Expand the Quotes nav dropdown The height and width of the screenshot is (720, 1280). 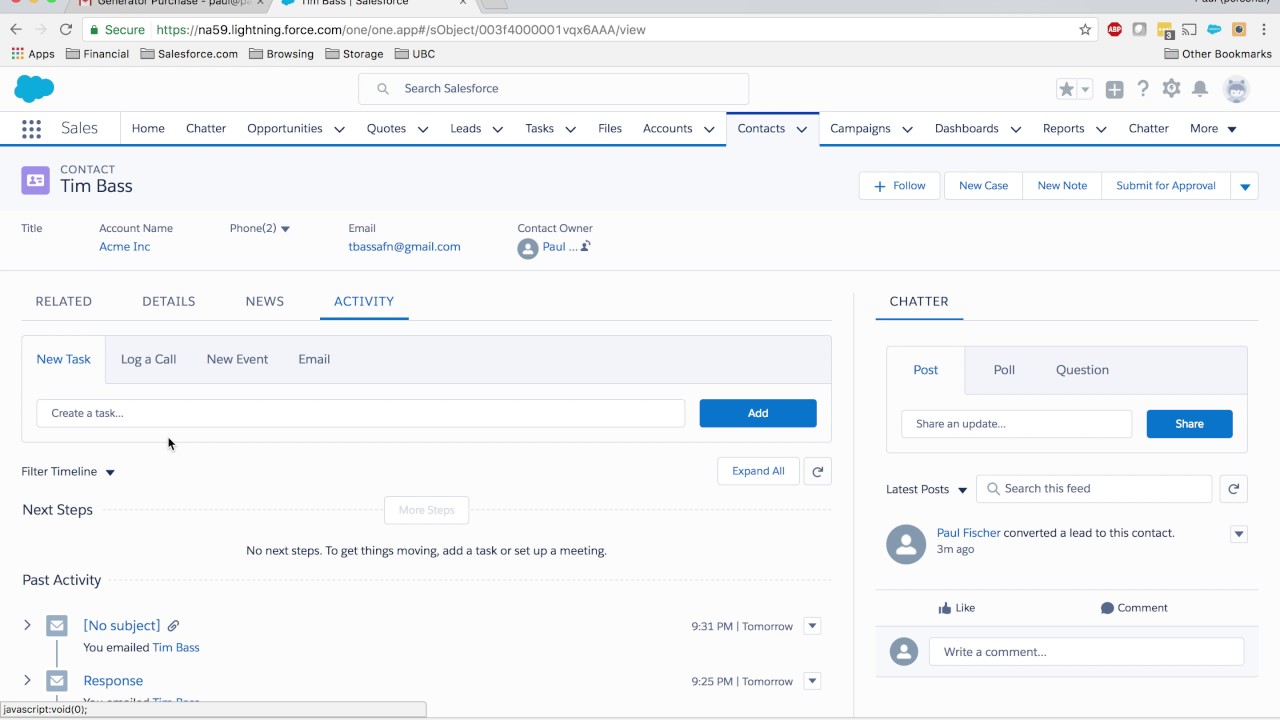pyautogui.click(x=423, y=129)
